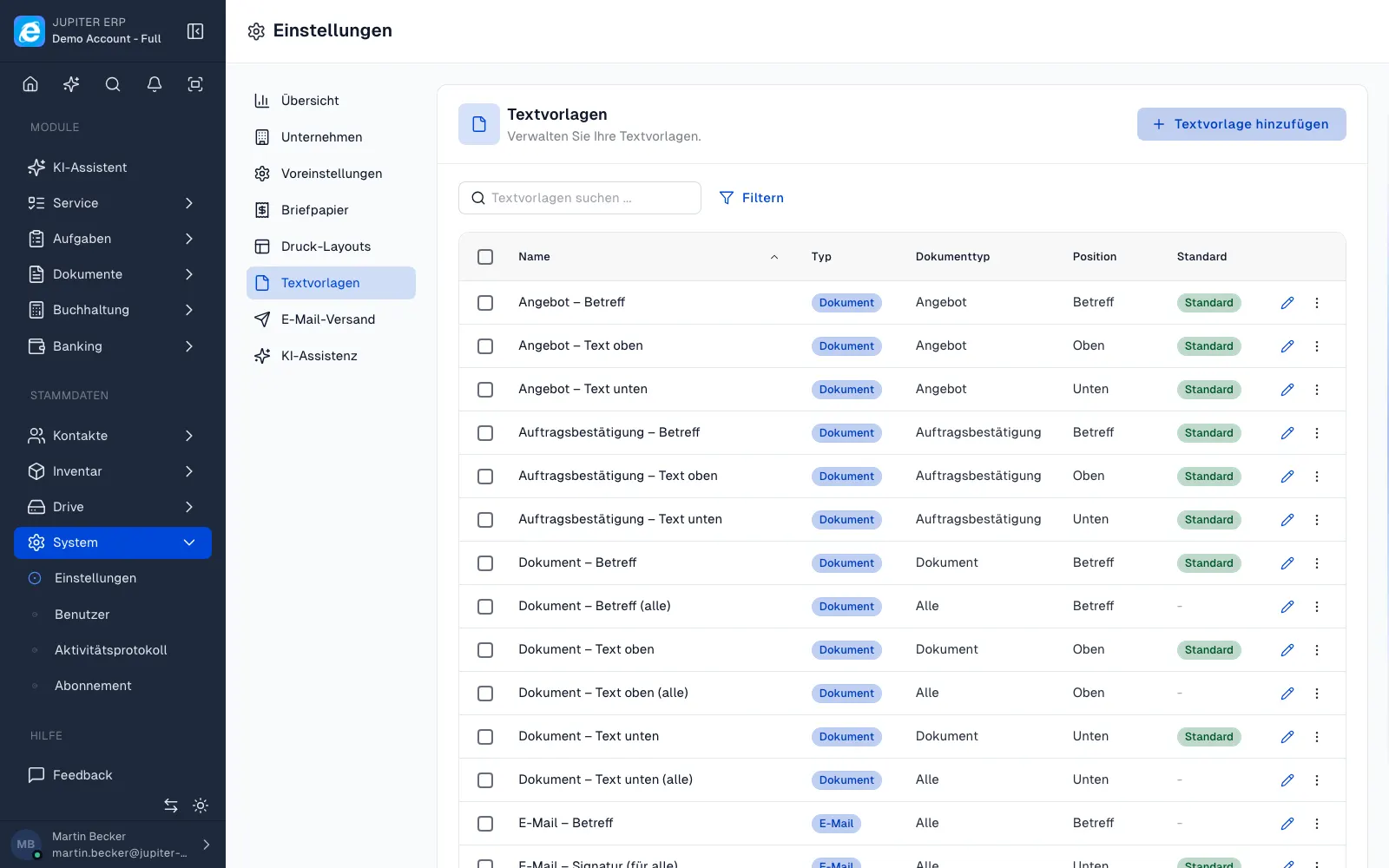The width and height of the screenshot is (1389, 868).
Task: Expand the Dokumente module
Action: coord(113,274)
